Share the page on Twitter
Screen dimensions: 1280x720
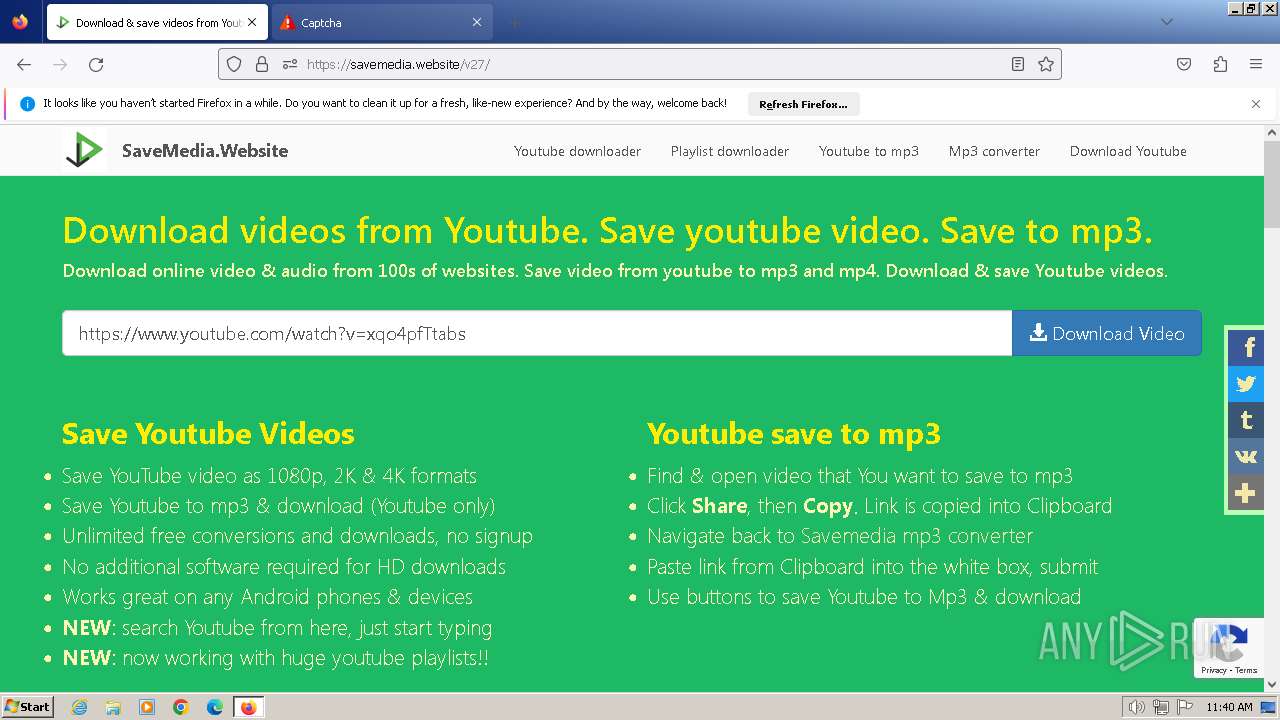pos(1246,384)
